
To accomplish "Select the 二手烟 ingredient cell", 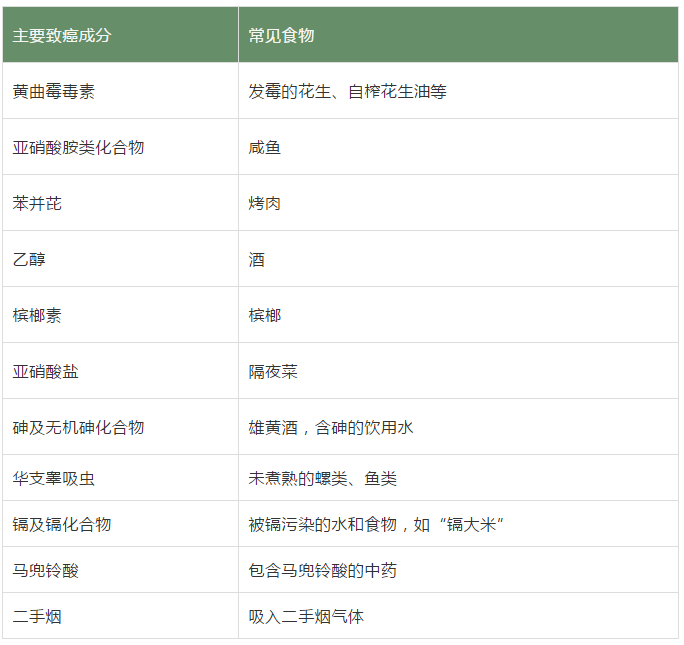I will tap(37, 616).
